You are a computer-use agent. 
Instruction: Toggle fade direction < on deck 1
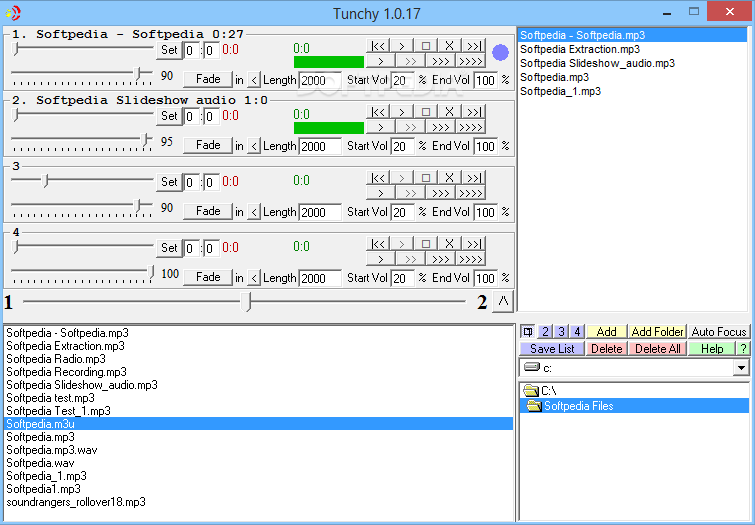tap(254, 80)
